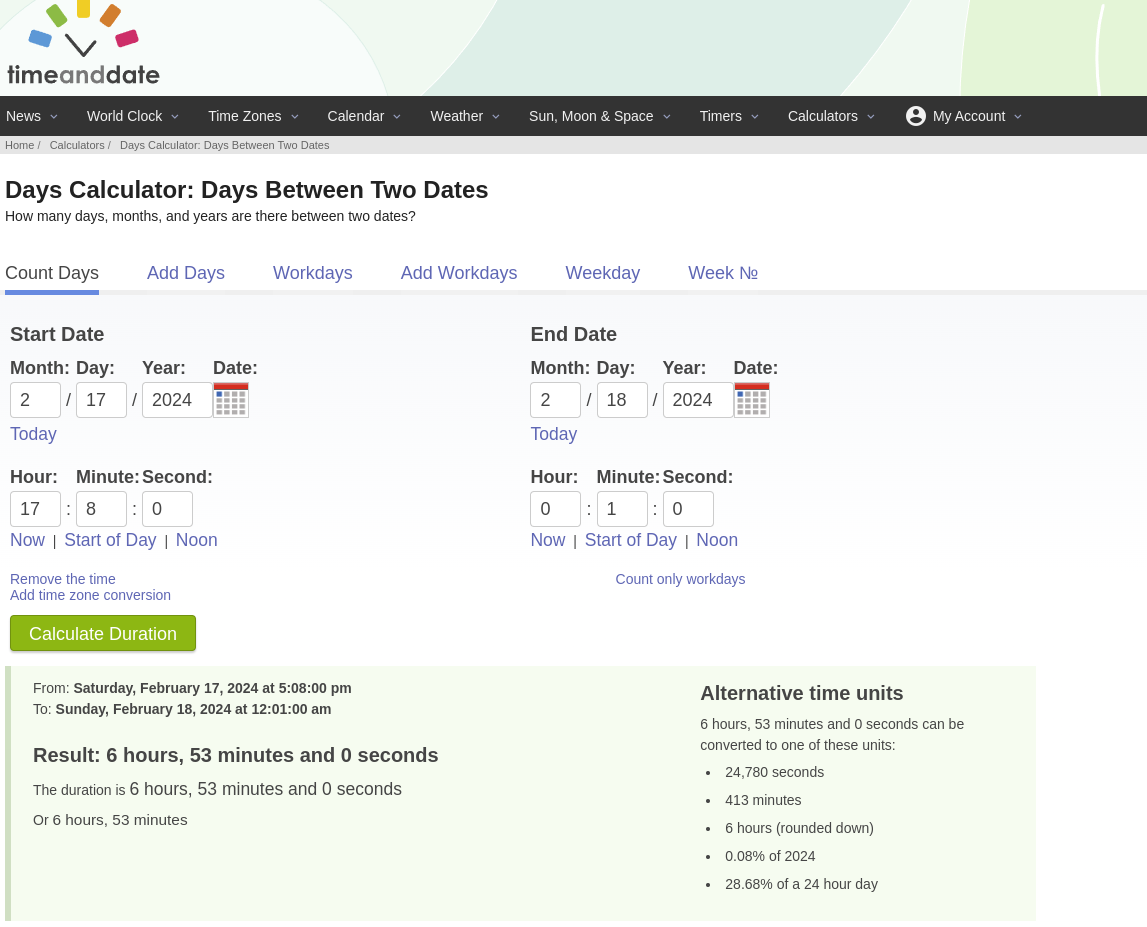Viewport: 1147px width, 927px height.
Task: Focus the end Second field
Action: (x=688, y=509)
